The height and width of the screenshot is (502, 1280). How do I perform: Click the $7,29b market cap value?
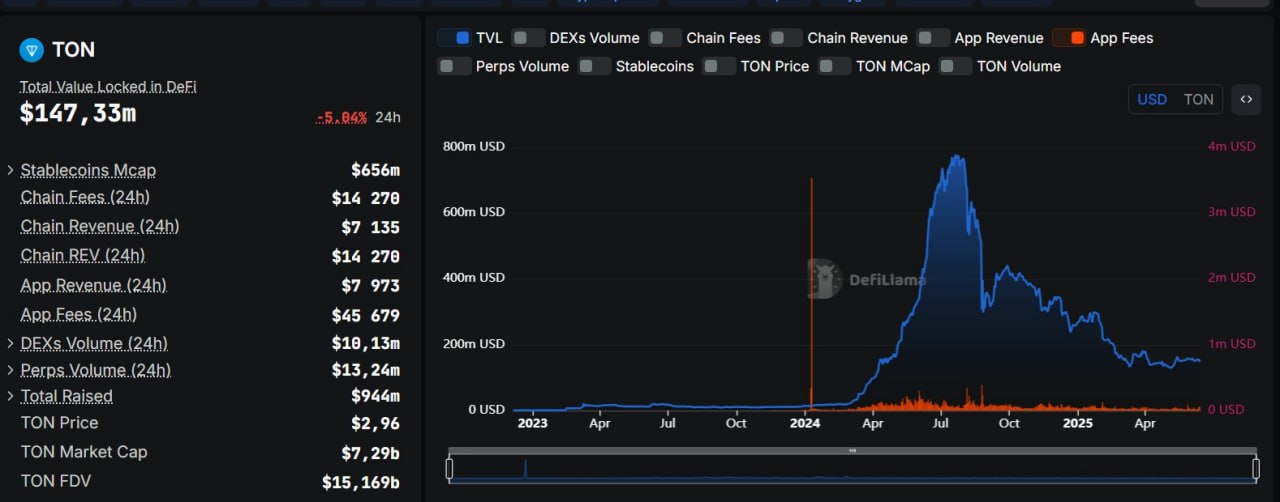(370, 453)
